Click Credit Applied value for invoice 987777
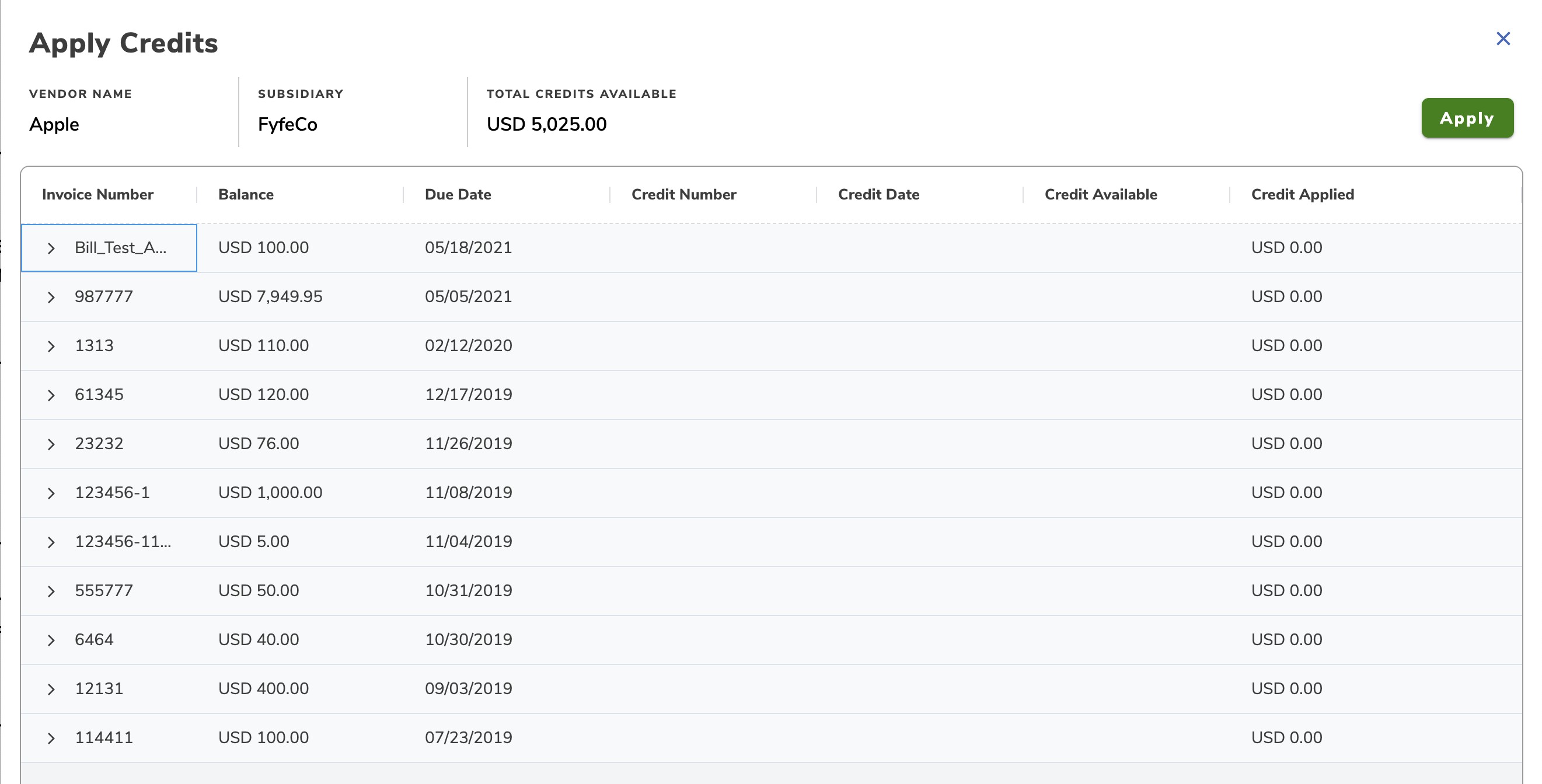This screenshot has width=1542, height=784. click(x=1286, y=297)
